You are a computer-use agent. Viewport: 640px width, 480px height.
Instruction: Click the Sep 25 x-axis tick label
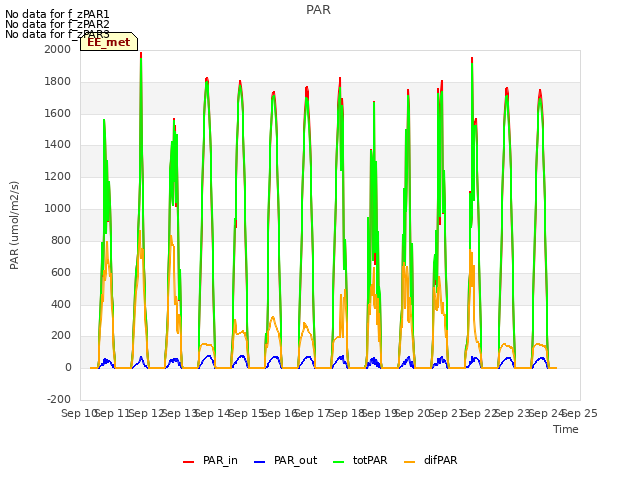580,413
